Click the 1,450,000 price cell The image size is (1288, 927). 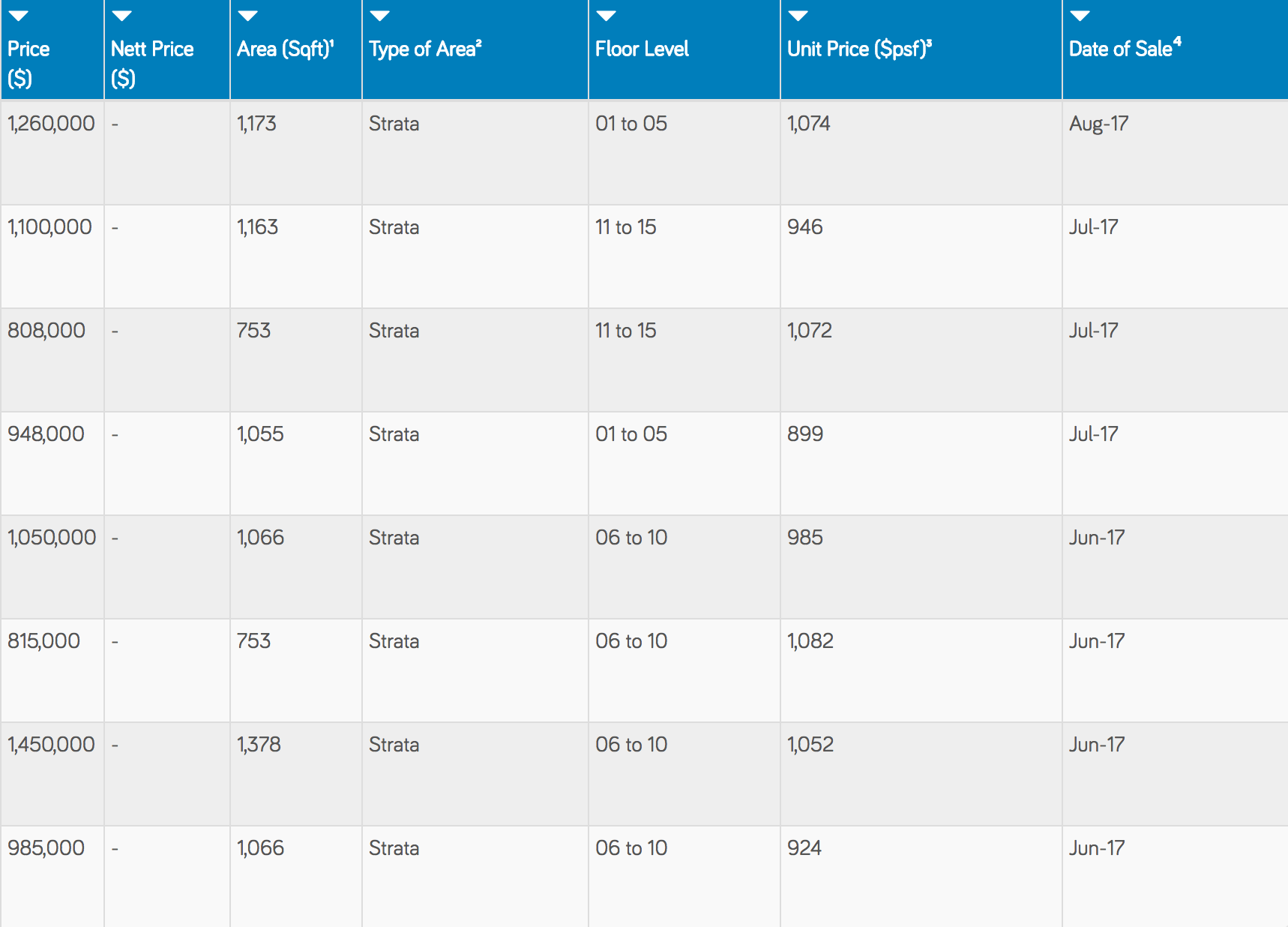click(51, 744)
